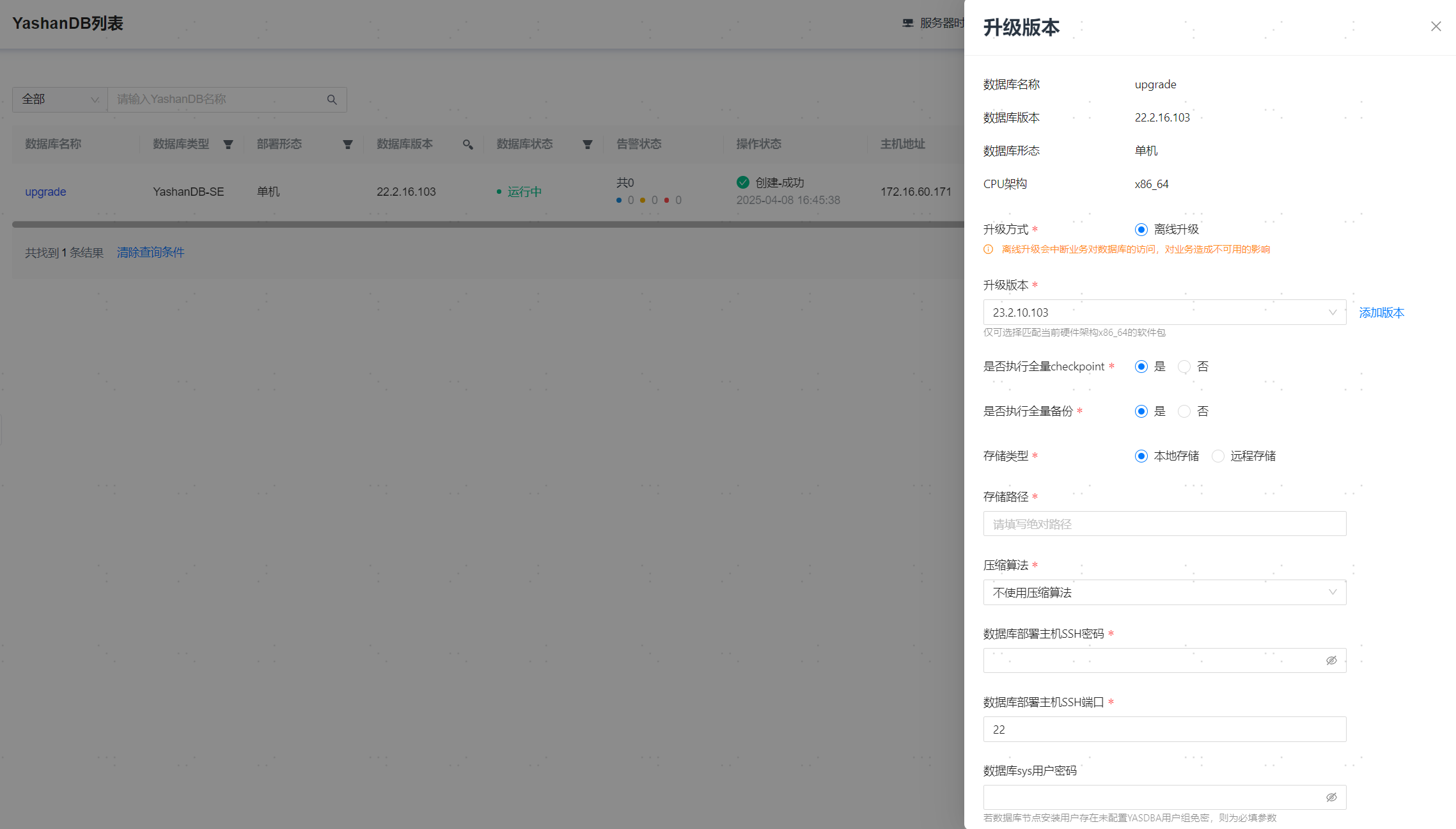The height and width of the screenshot is (829, 1456).
Task: Click the database type filter icon
Action: [228, 145]
